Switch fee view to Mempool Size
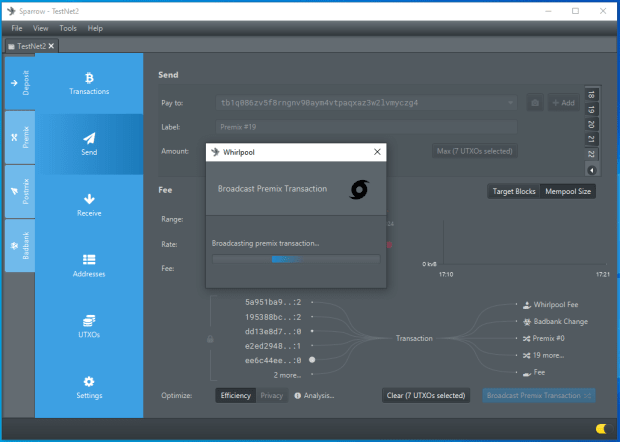 coord(568,191)
